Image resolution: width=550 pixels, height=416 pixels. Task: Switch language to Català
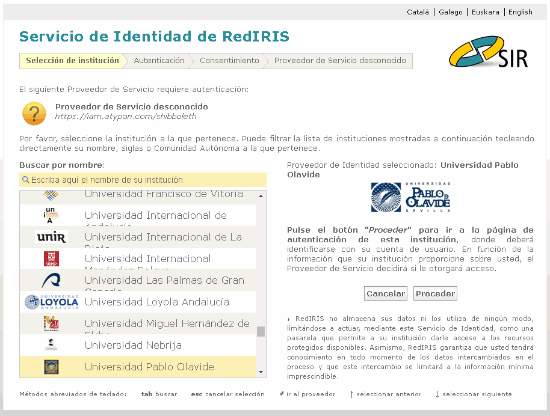(418, 12)
